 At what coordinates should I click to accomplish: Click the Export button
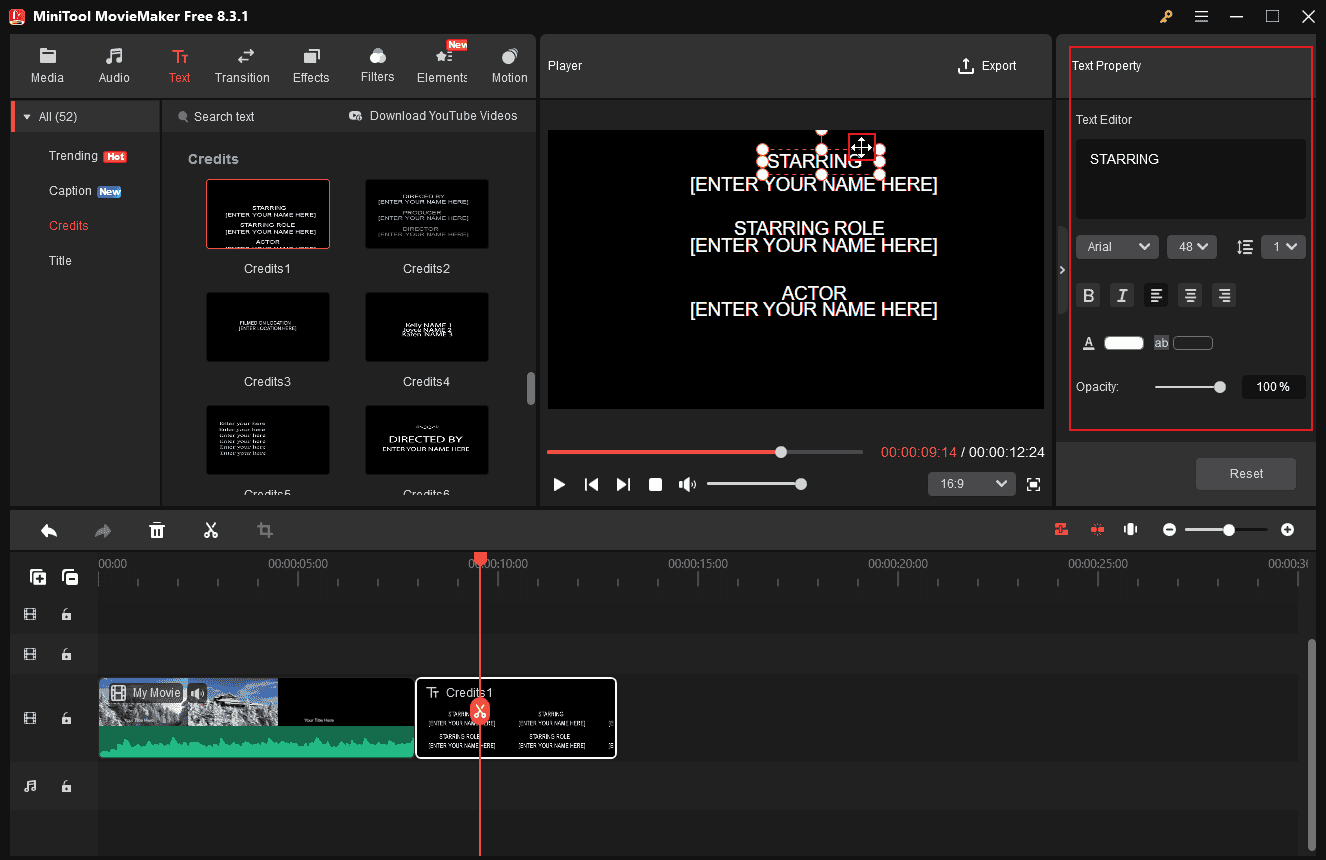(x=987, y=65)
